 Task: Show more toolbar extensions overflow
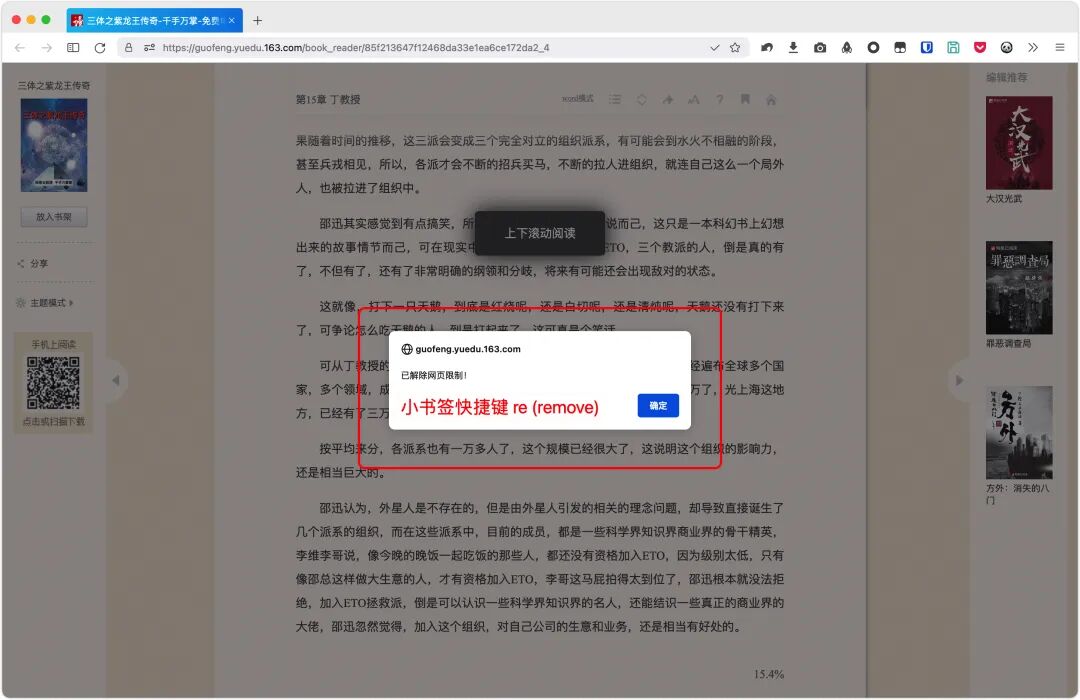pos(1032,48)
